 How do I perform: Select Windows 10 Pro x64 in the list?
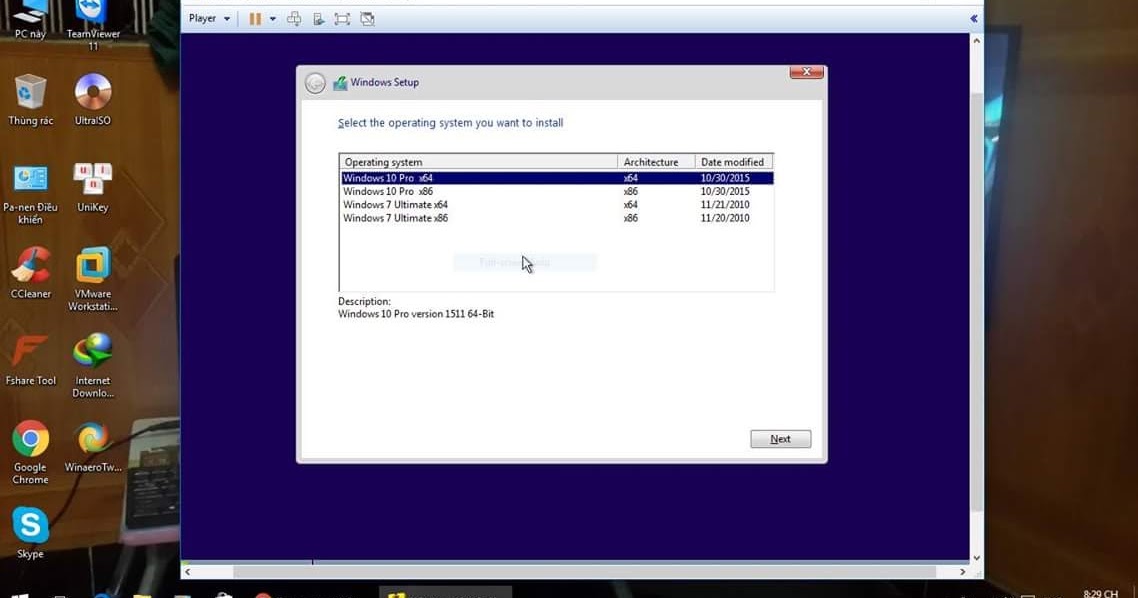(557, 178)
